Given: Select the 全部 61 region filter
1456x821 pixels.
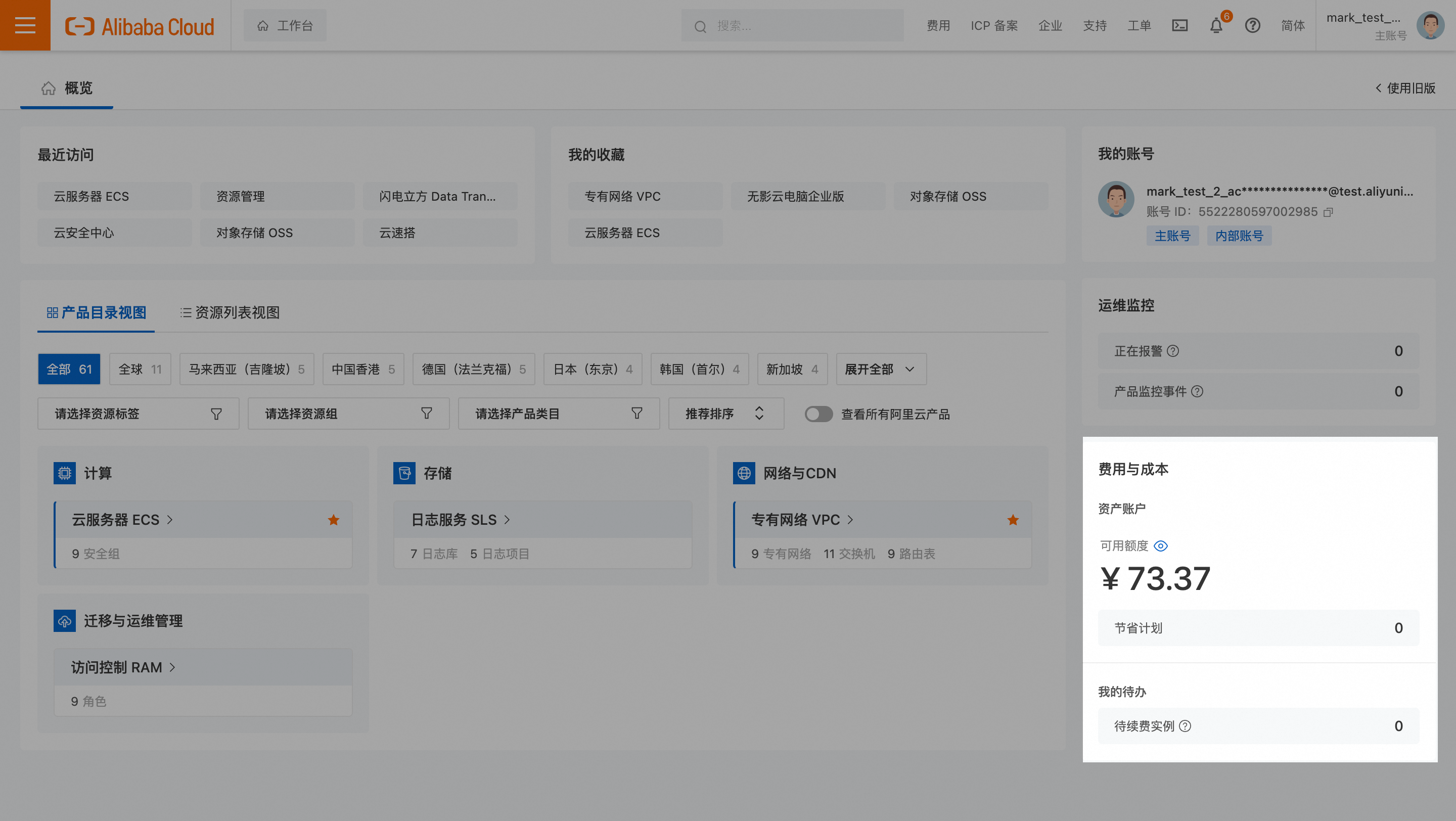Looking at the screenshot, I should coord(69,369).
